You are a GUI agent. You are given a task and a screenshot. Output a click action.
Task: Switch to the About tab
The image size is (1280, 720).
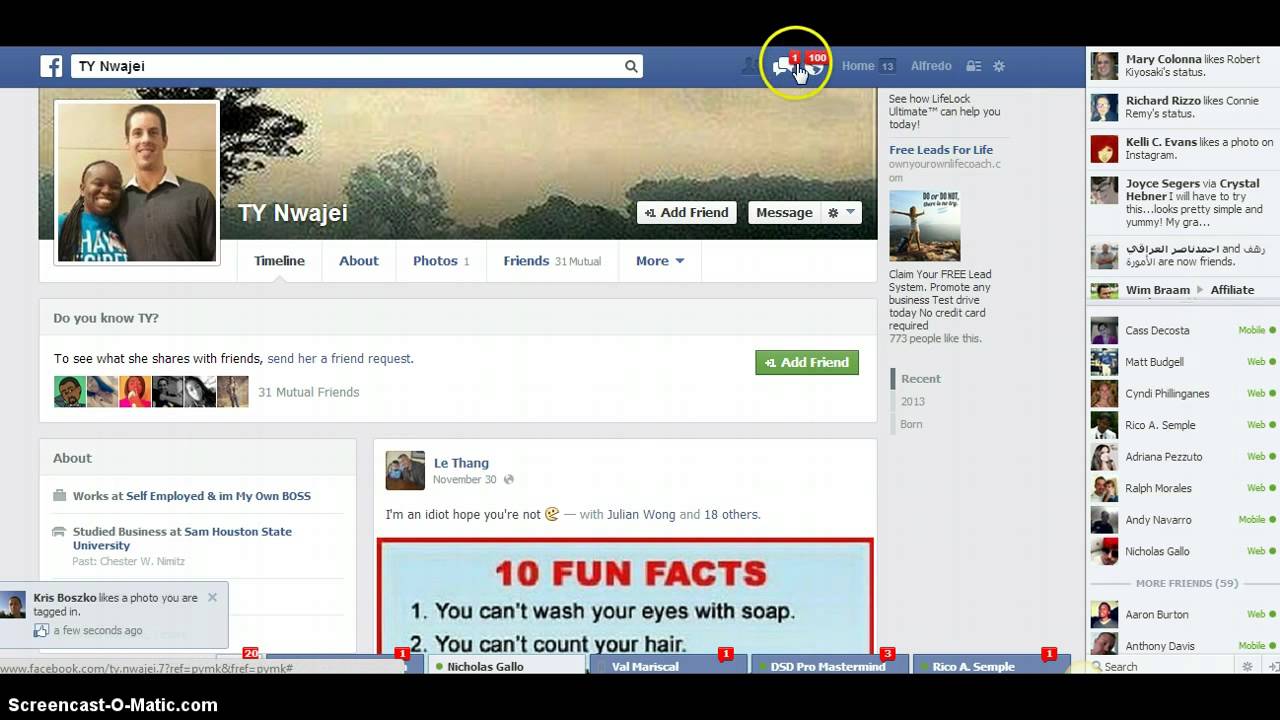[x=358, y=261]
